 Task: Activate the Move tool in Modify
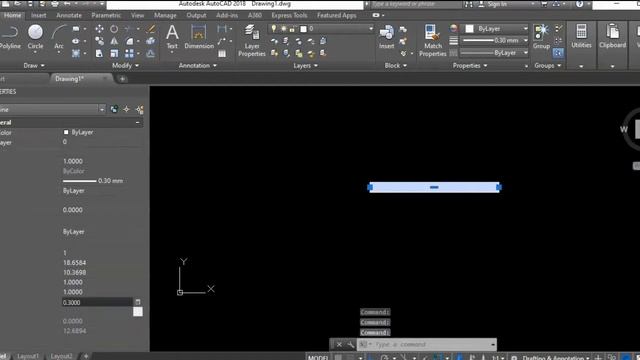point(99,29)
